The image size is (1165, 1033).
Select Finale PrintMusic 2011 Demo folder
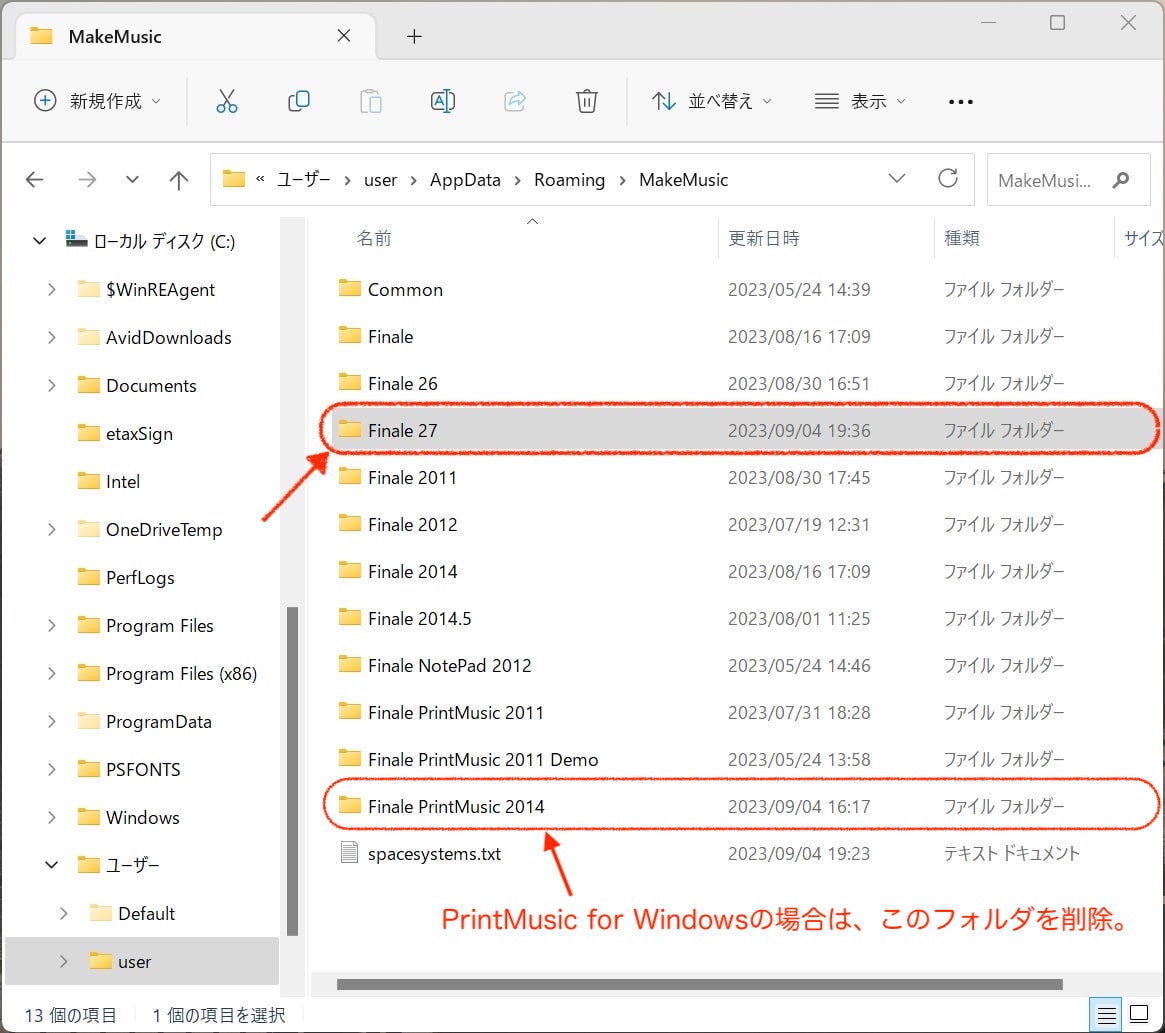483,760
